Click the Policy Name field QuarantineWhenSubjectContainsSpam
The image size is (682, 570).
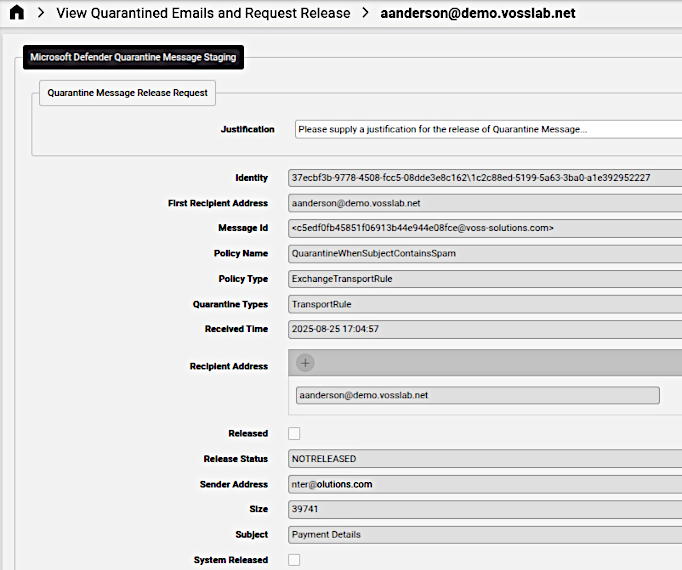[485, 253]
